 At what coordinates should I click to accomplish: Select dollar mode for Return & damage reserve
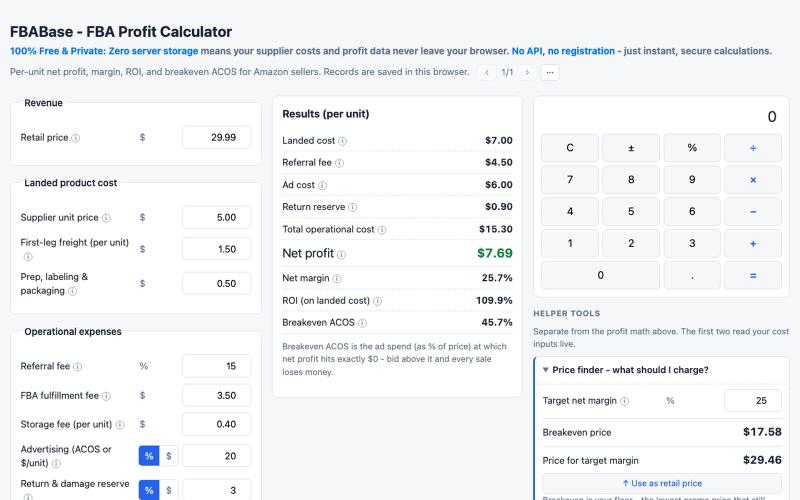[169, 490]
